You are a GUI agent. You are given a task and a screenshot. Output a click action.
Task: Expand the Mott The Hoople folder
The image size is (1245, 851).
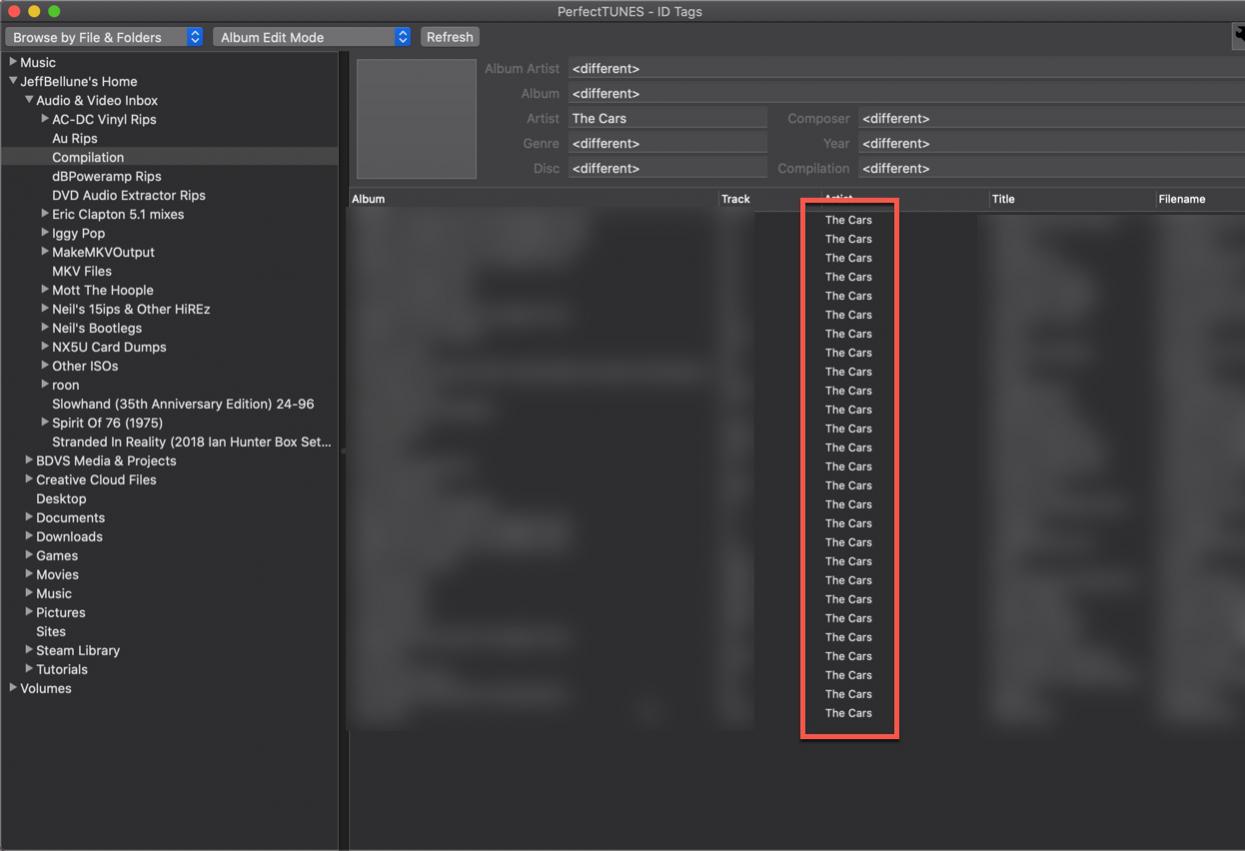click(x=45, y=290)
